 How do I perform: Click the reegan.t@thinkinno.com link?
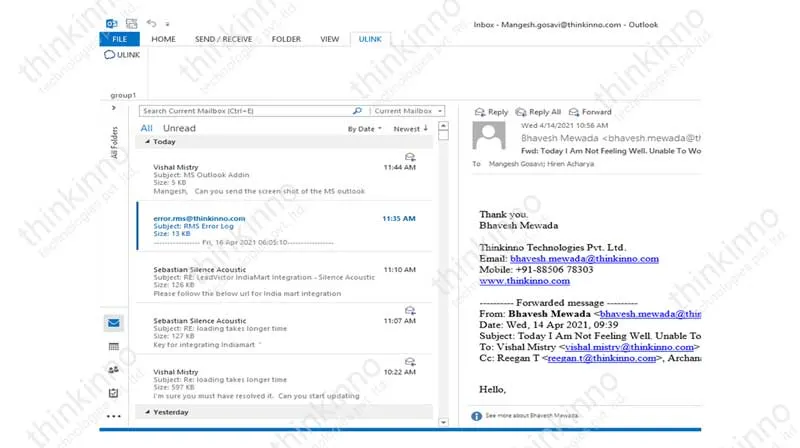tap(602, 358)
